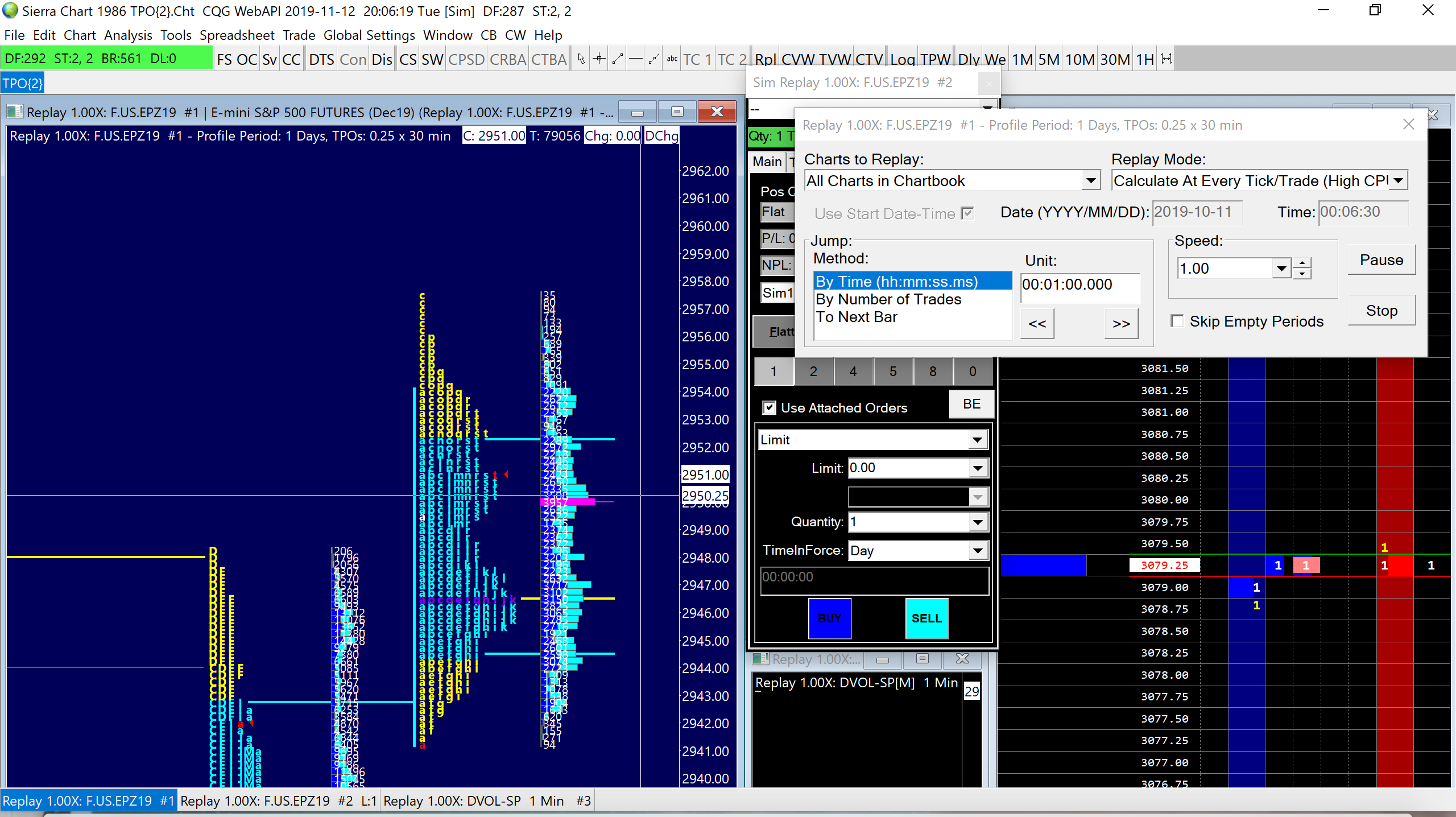Viewport: 1456px width, 817px height.
Task: Set order quantity preset to 8
Action: (x=933, y=372)
